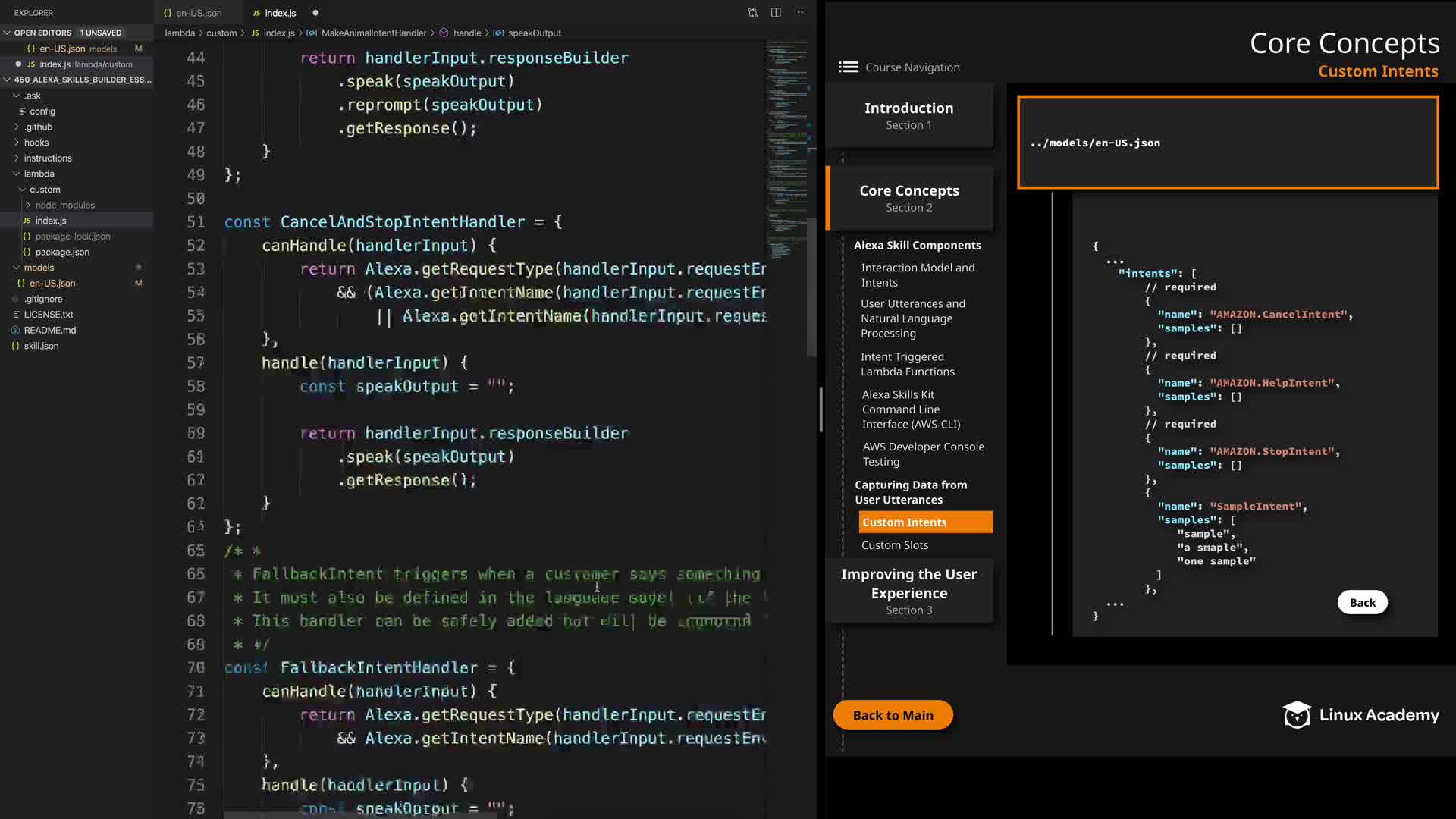
Task: Collapse the lambda folder
Action: [16, 174]
